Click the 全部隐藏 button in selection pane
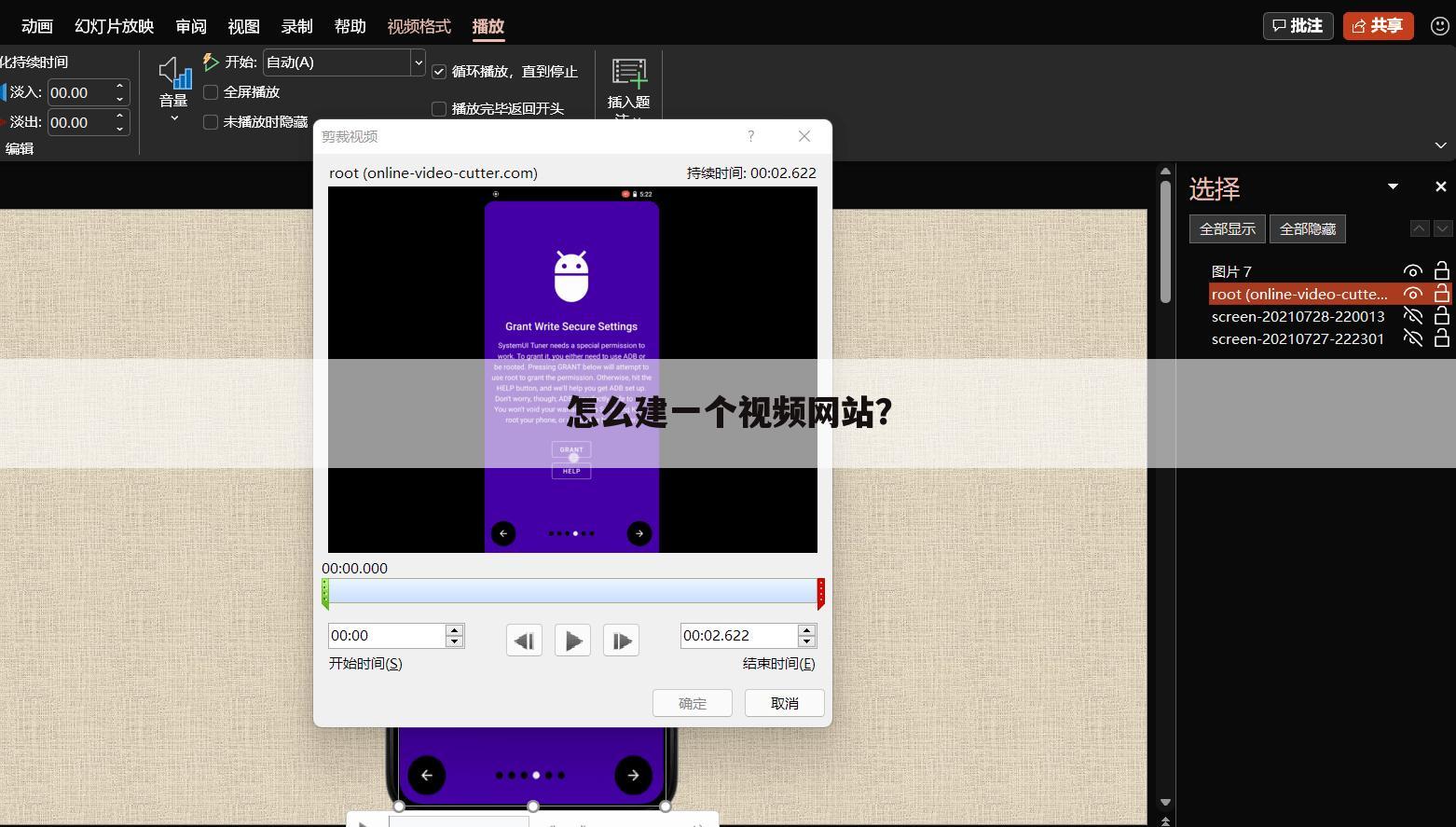This screenshot has height=827, width=1456. tap(1307, 228)
